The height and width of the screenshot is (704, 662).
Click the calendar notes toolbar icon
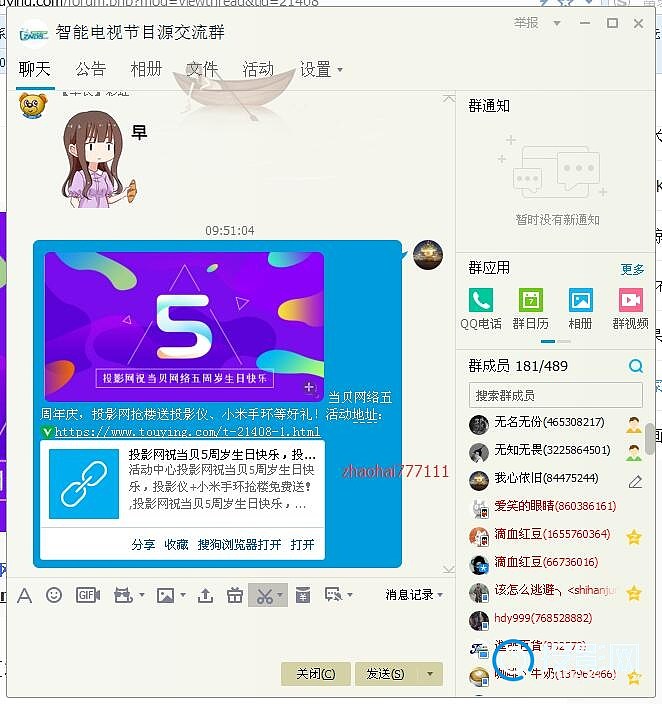click(303, 595)
